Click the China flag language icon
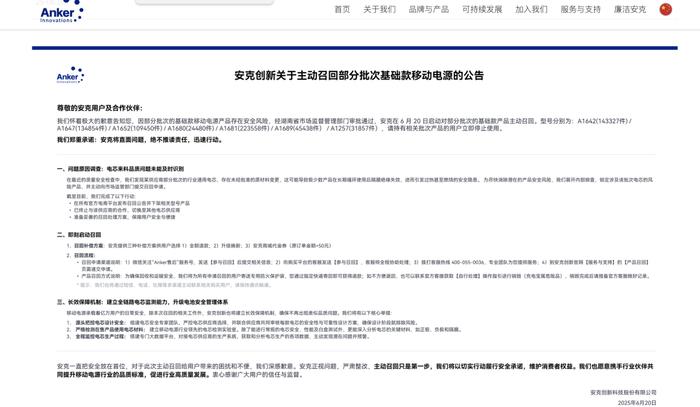Image resolution: width=700 pixels, height=407 pixels. [666, 9]
